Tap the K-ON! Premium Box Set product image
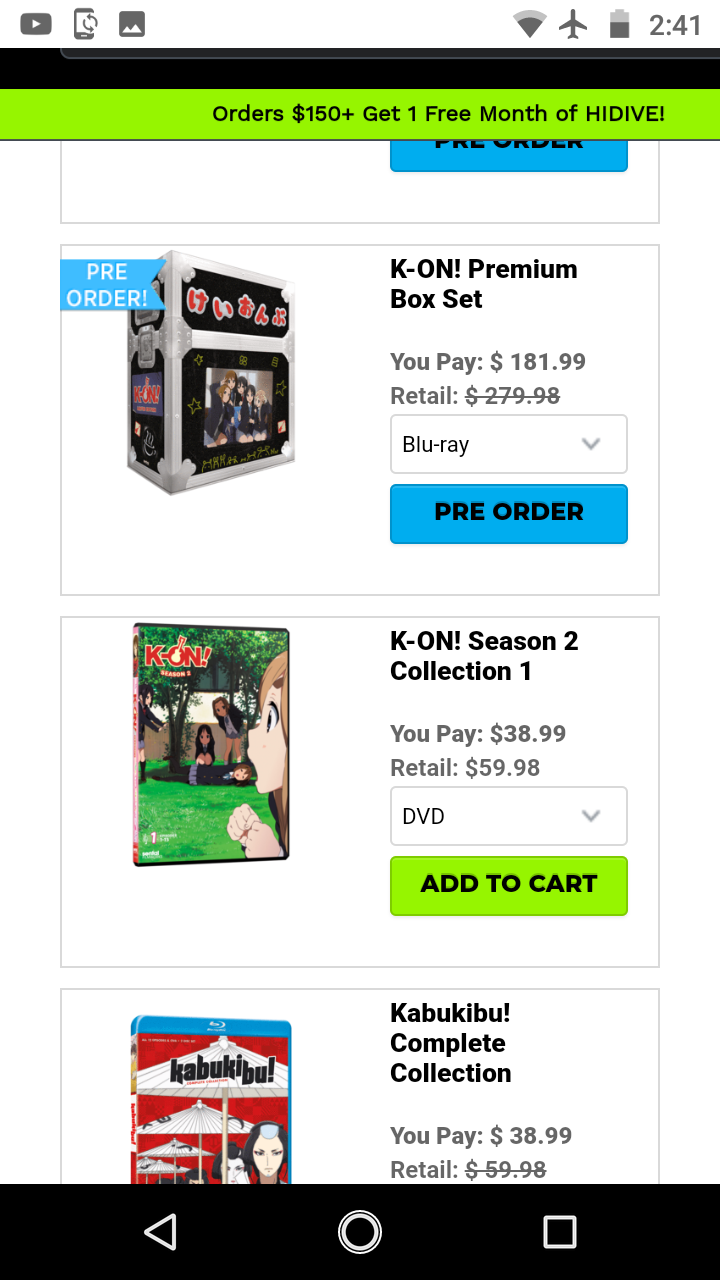 [211, 372]
